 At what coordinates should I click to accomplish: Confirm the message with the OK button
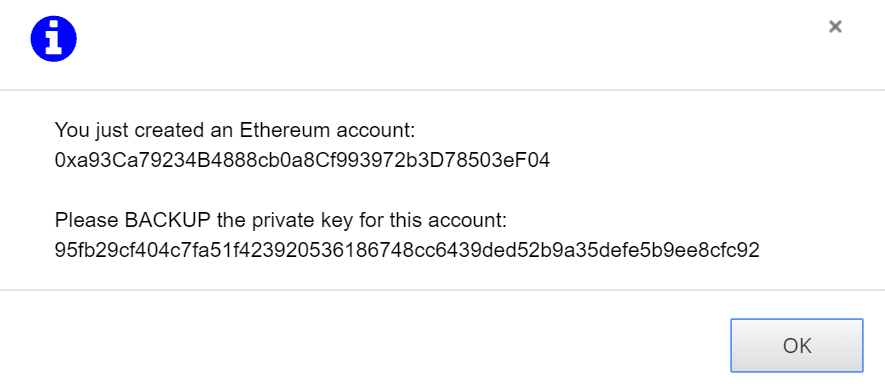pyautogui.click(x=796, y=345)
